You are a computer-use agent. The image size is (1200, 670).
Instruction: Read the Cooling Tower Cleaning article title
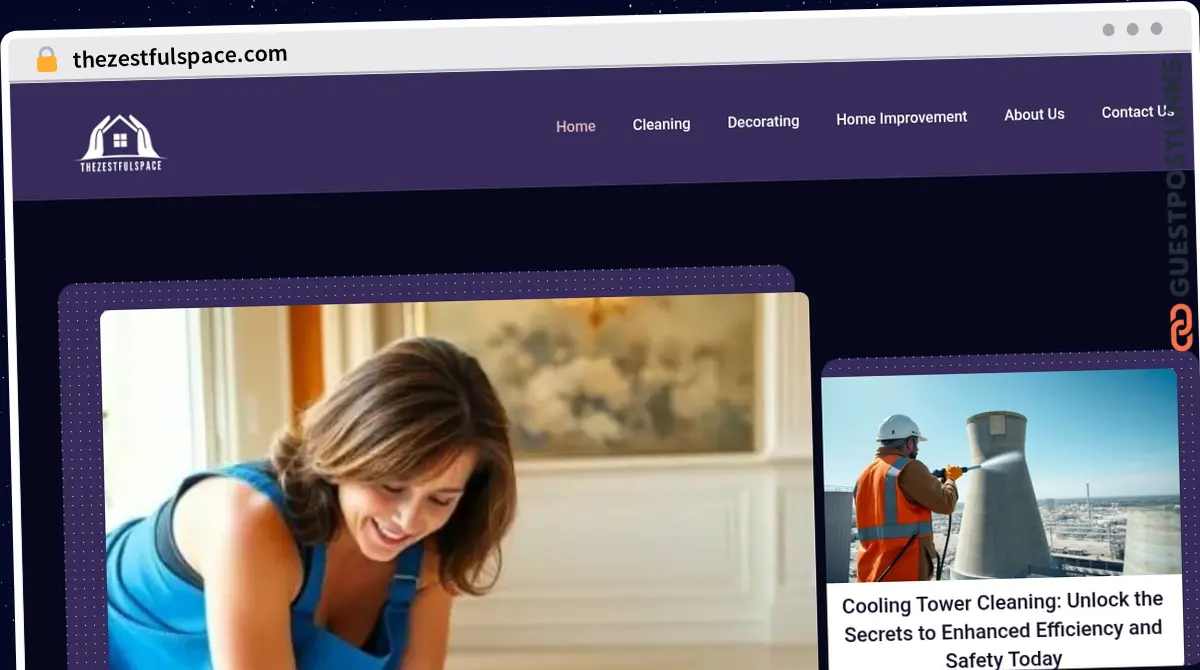[1003, 630]
